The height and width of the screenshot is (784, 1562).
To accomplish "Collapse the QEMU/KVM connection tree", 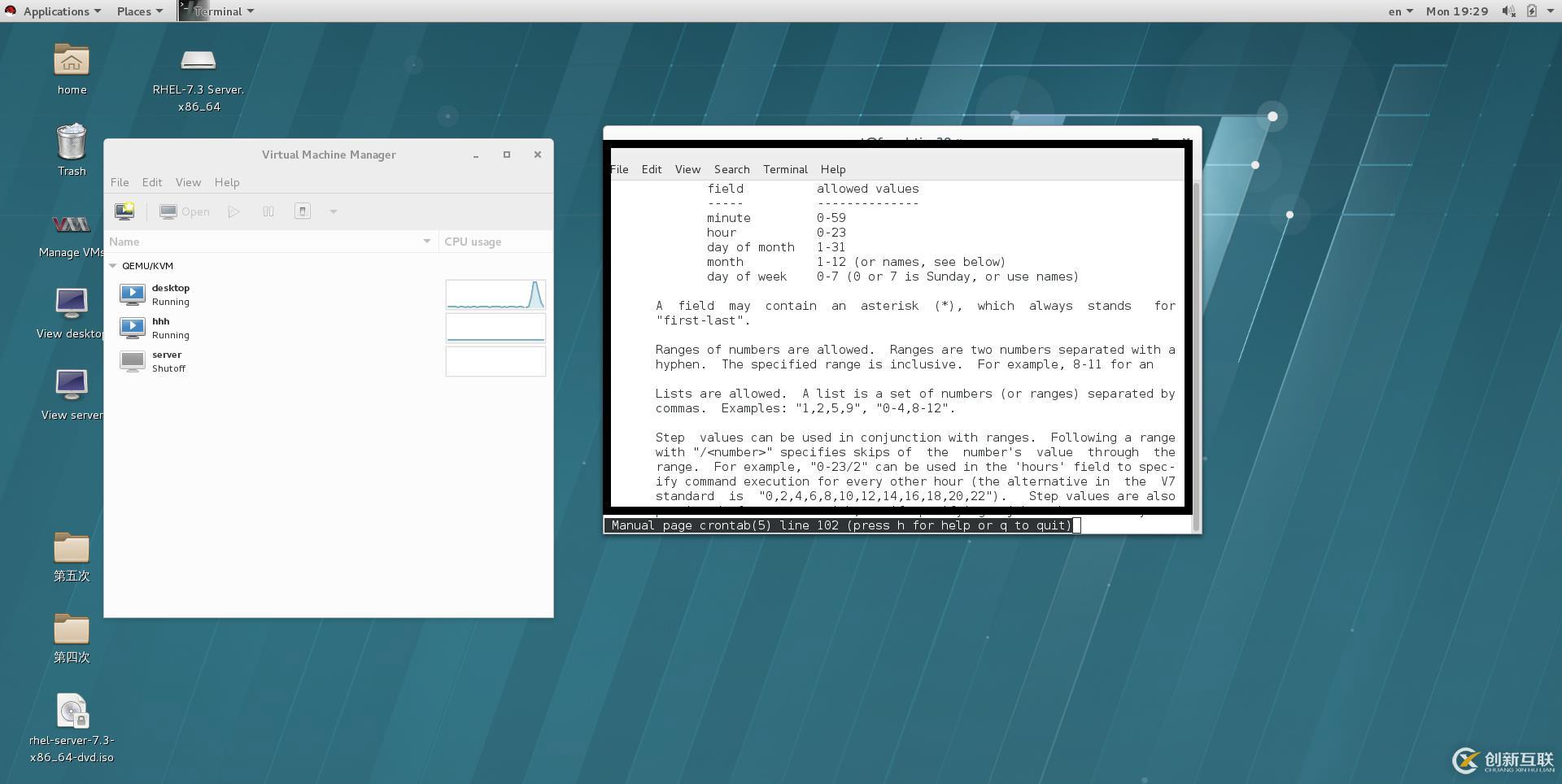I will coord(113,266).
